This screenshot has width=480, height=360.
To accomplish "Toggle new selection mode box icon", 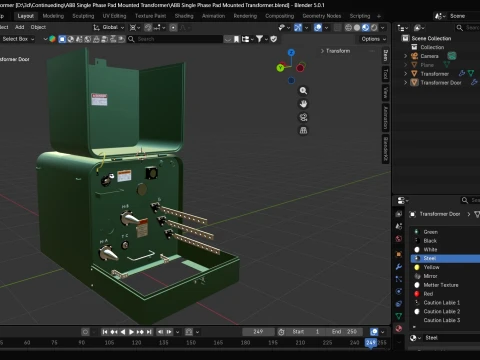I will coord(62,39).
